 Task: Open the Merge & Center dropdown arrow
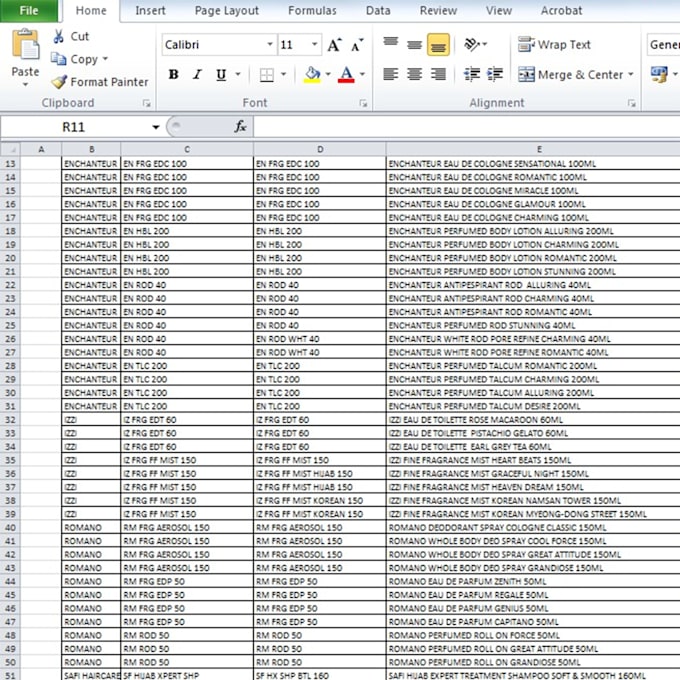point(631,74)
